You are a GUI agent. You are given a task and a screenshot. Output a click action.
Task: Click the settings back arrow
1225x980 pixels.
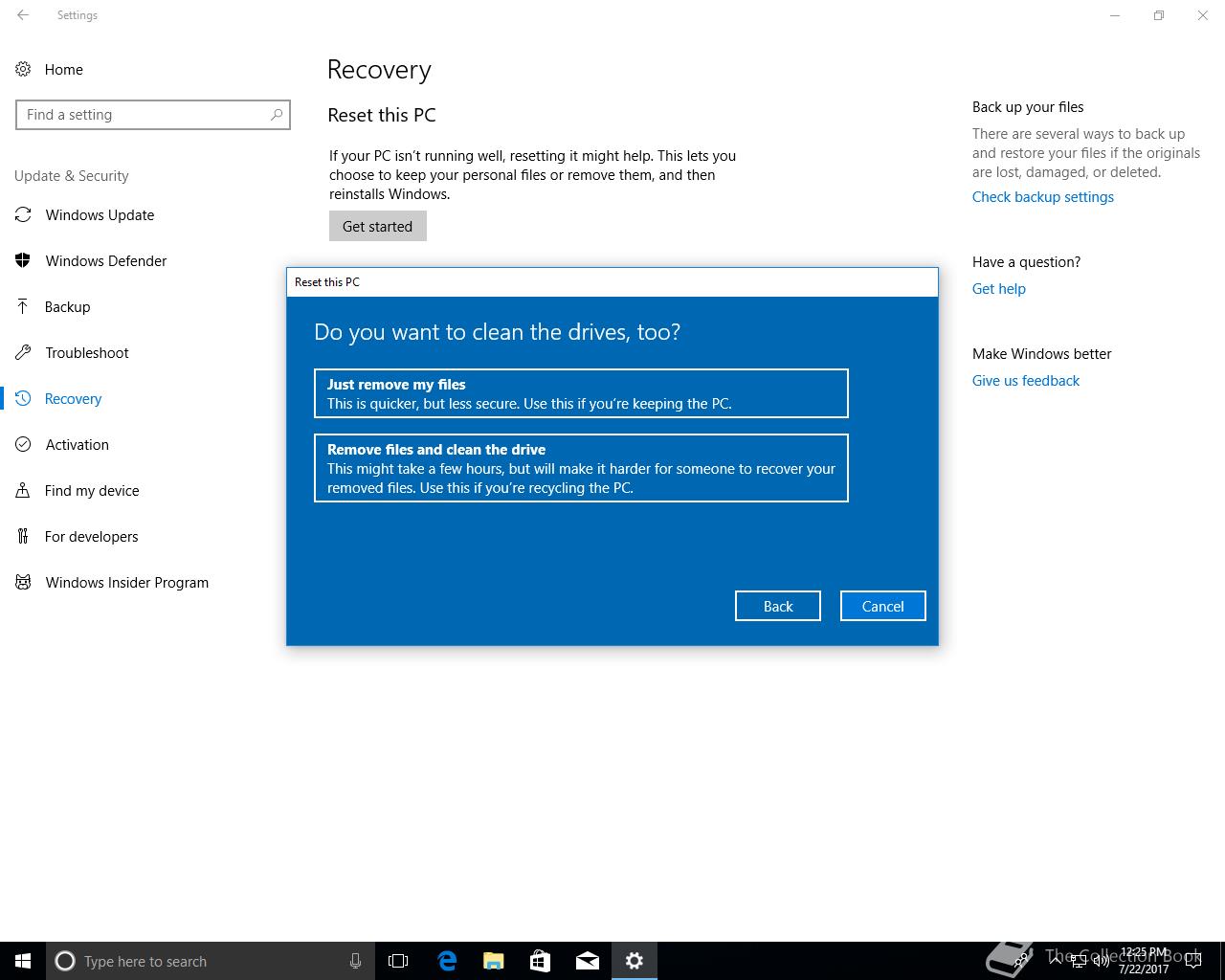point(23,15)
